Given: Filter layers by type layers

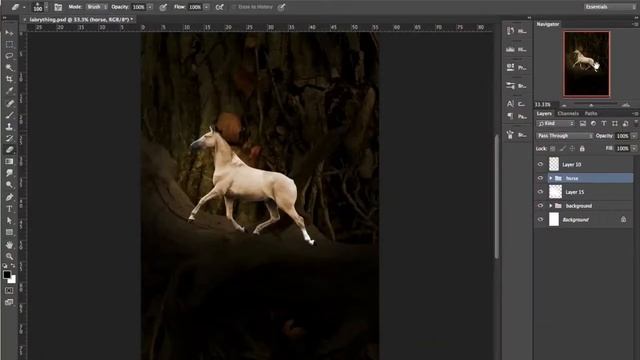Looking at the screenshot, I should tap(604, 123).
